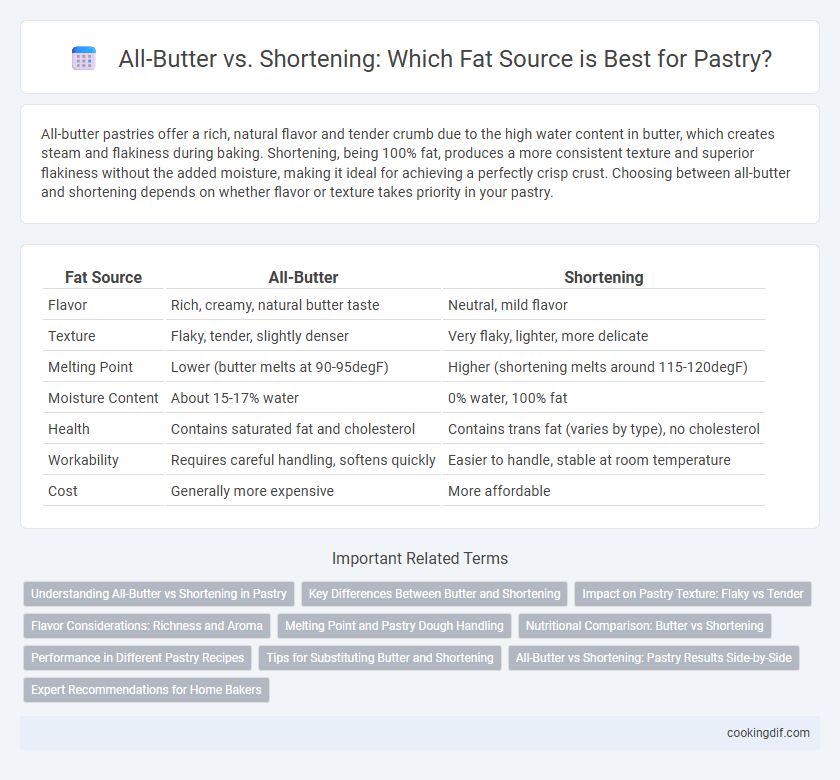Click the Shortening column header

click(604, 278)
